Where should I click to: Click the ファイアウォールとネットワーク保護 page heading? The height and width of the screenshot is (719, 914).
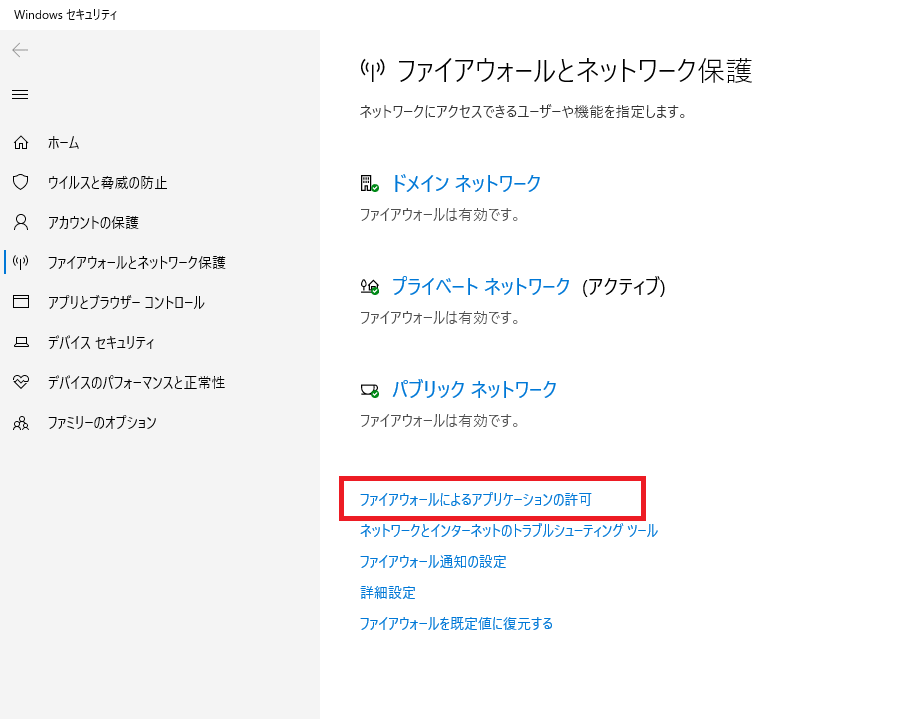point(575,71)
